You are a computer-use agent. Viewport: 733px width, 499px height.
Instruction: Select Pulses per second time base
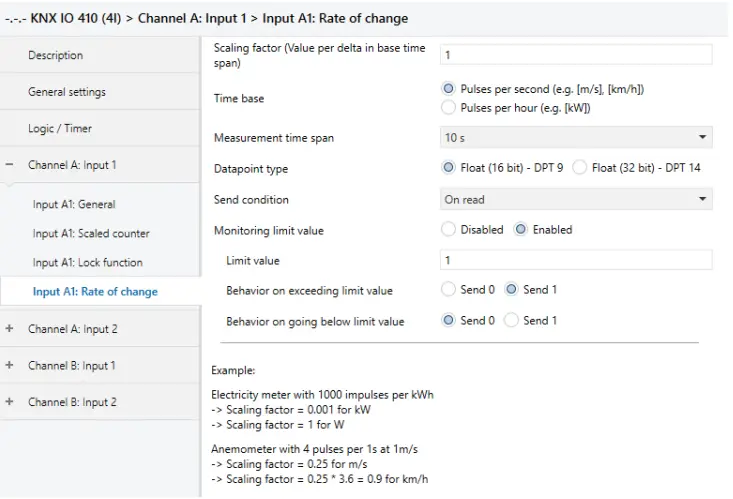[x=449, y=89]
